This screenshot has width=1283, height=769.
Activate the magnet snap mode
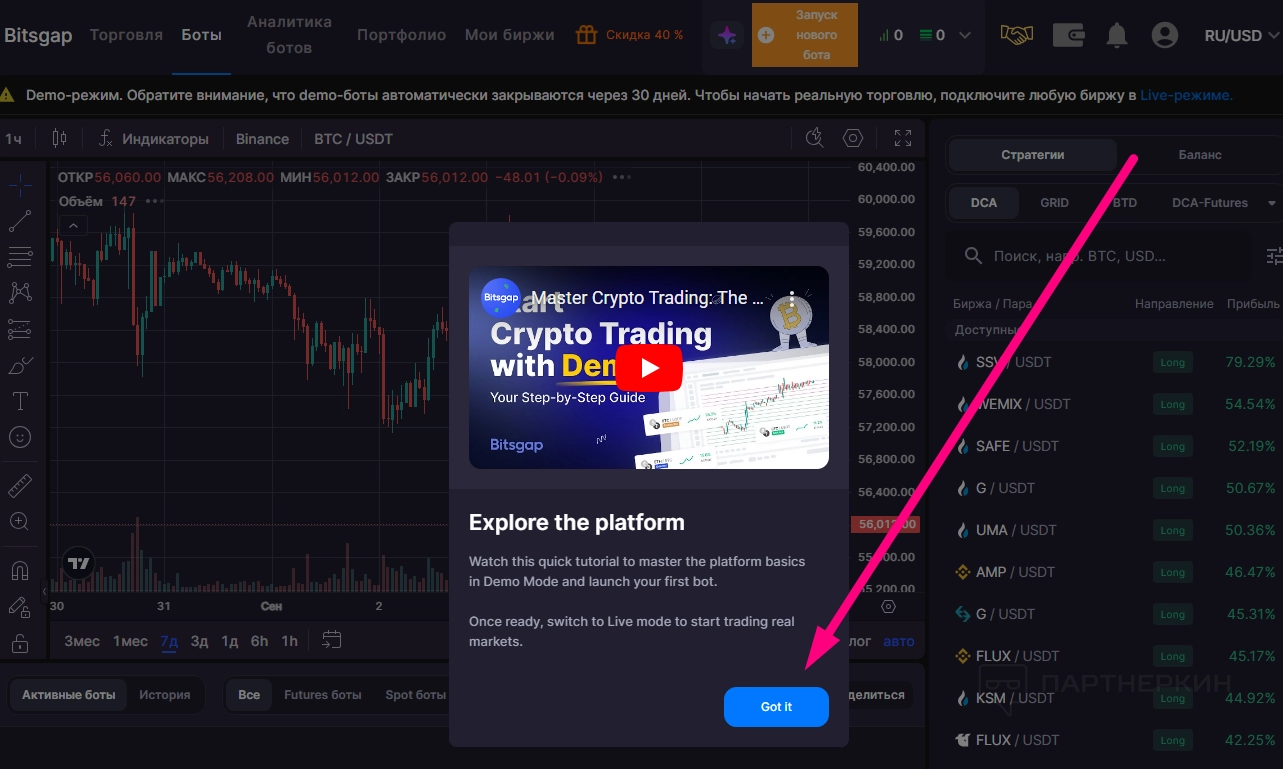[20, 570]
